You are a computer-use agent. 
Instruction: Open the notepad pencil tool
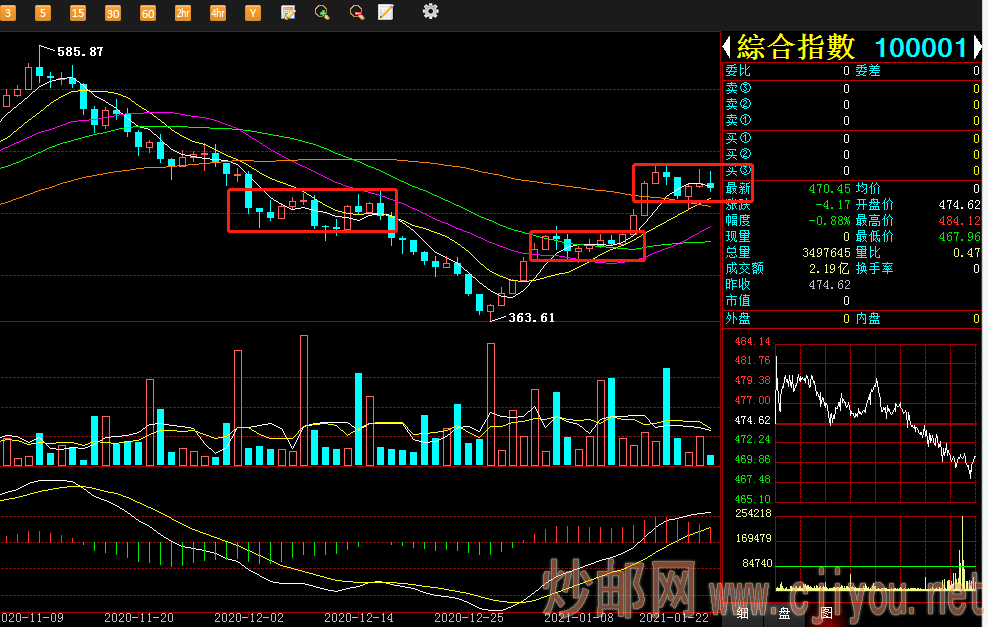pyautogui.click(x=386, y=13)
